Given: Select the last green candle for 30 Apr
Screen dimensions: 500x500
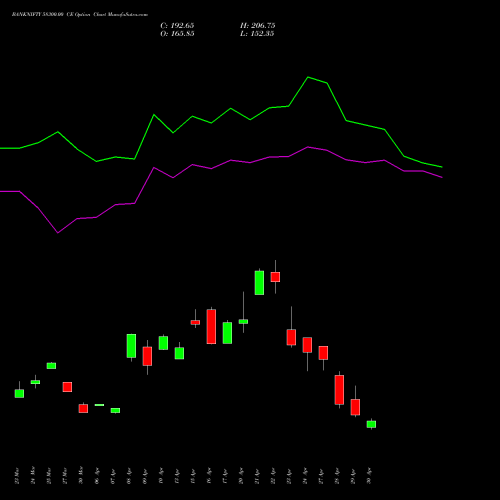Looking at the screenshot, I should 371,424.
